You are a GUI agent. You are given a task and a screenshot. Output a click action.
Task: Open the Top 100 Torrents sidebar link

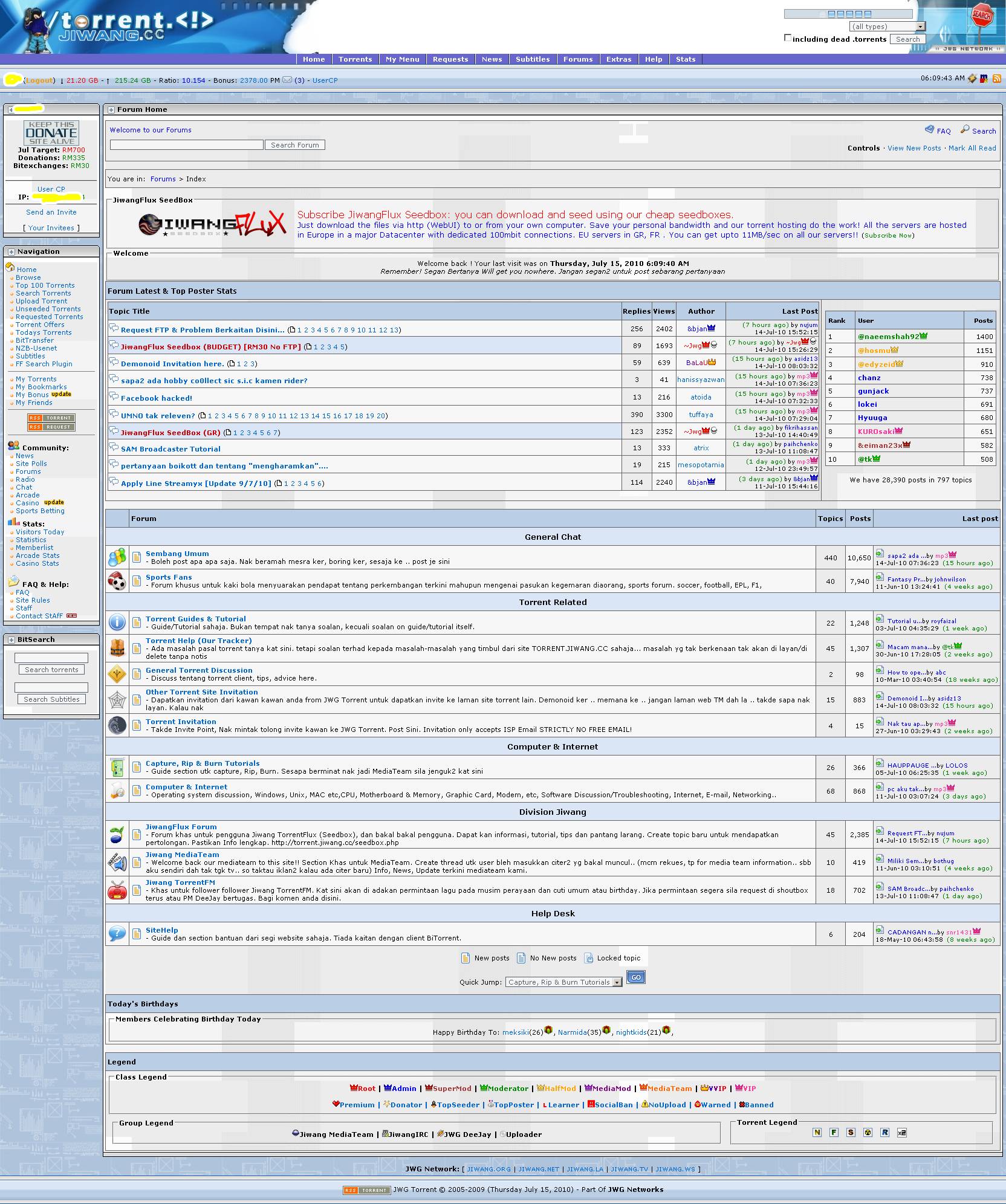(45, 285)
